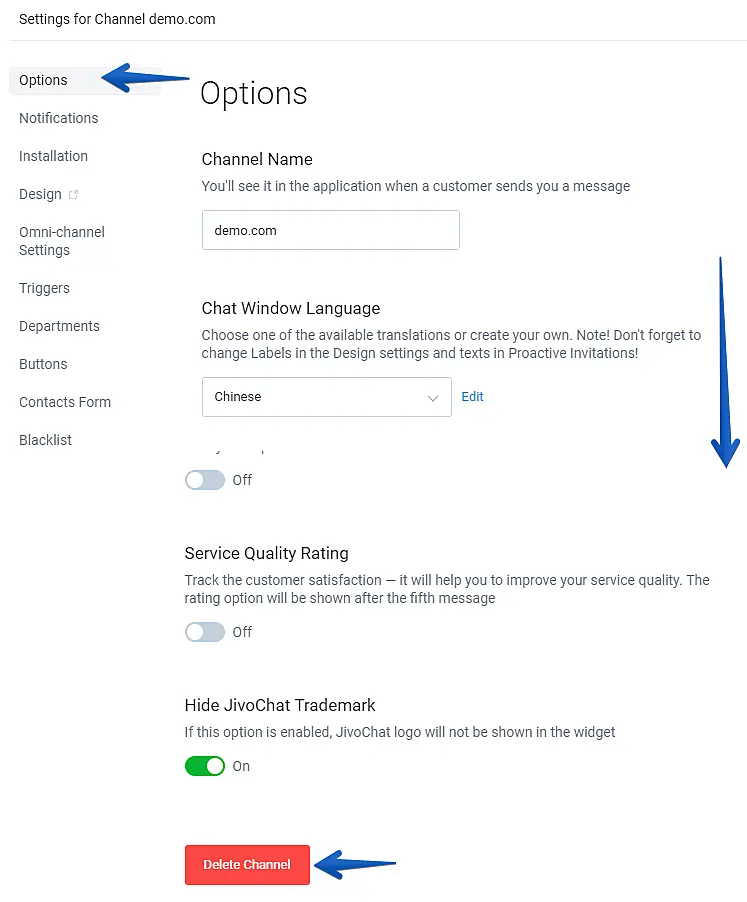Focus the Channel Name input field
Viewport: 747px width, 902px height.
coord(330,230)
